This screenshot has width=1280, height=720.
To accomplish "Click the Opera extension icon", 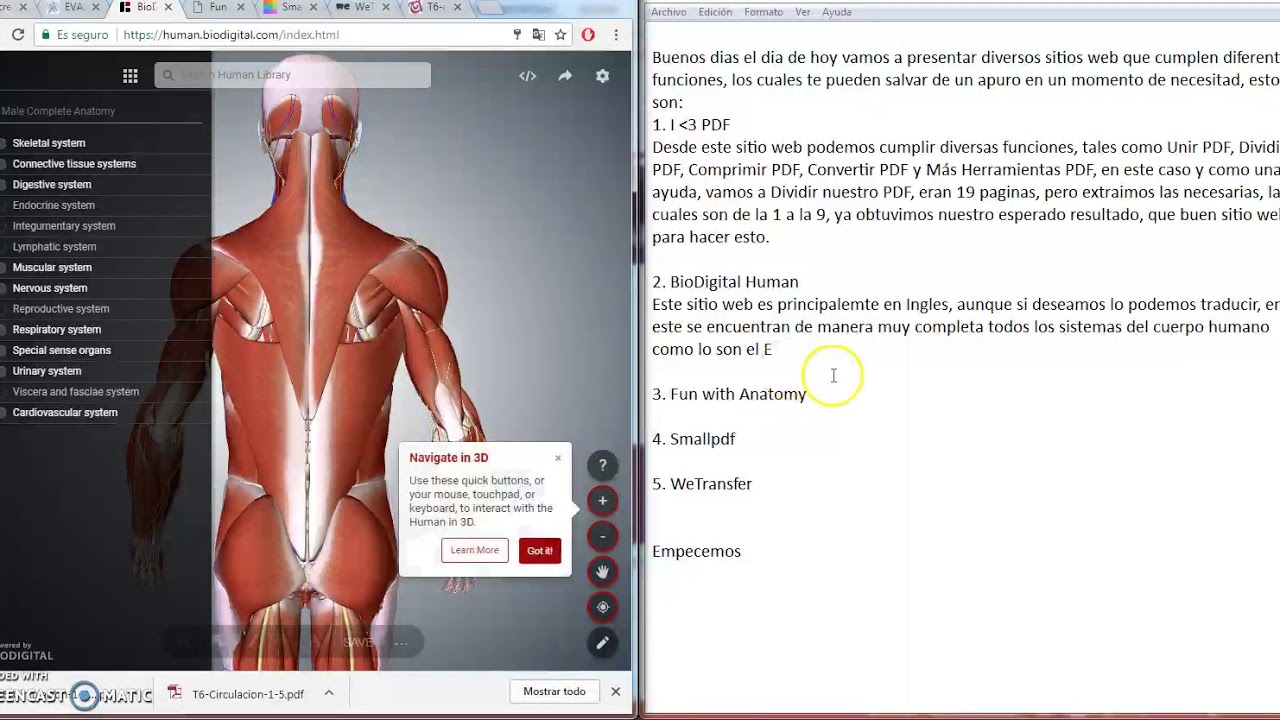I will [588, 34].
